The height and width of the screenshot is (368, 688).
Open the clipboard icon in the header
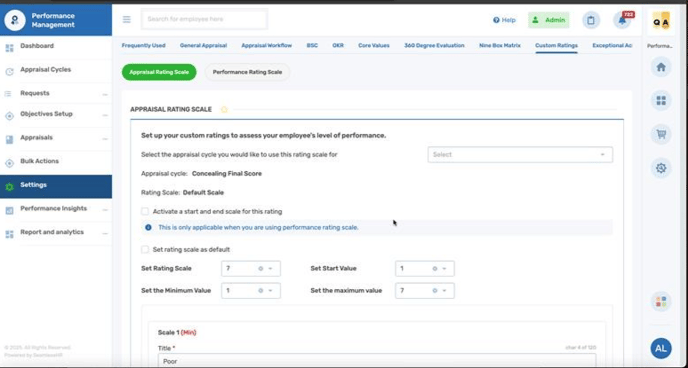(591, 20)
